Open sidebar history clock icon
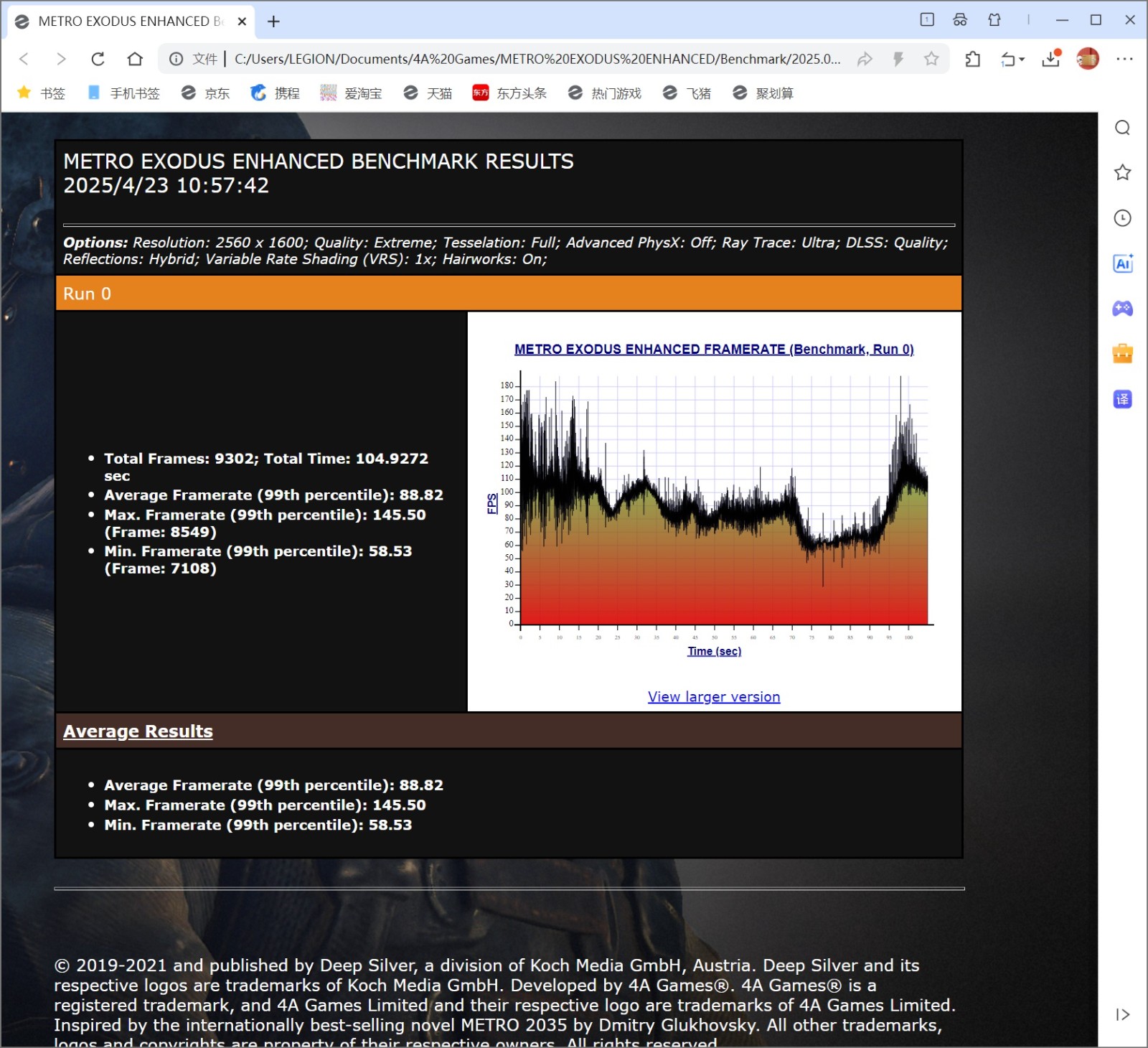 [x=1123, y=218]
